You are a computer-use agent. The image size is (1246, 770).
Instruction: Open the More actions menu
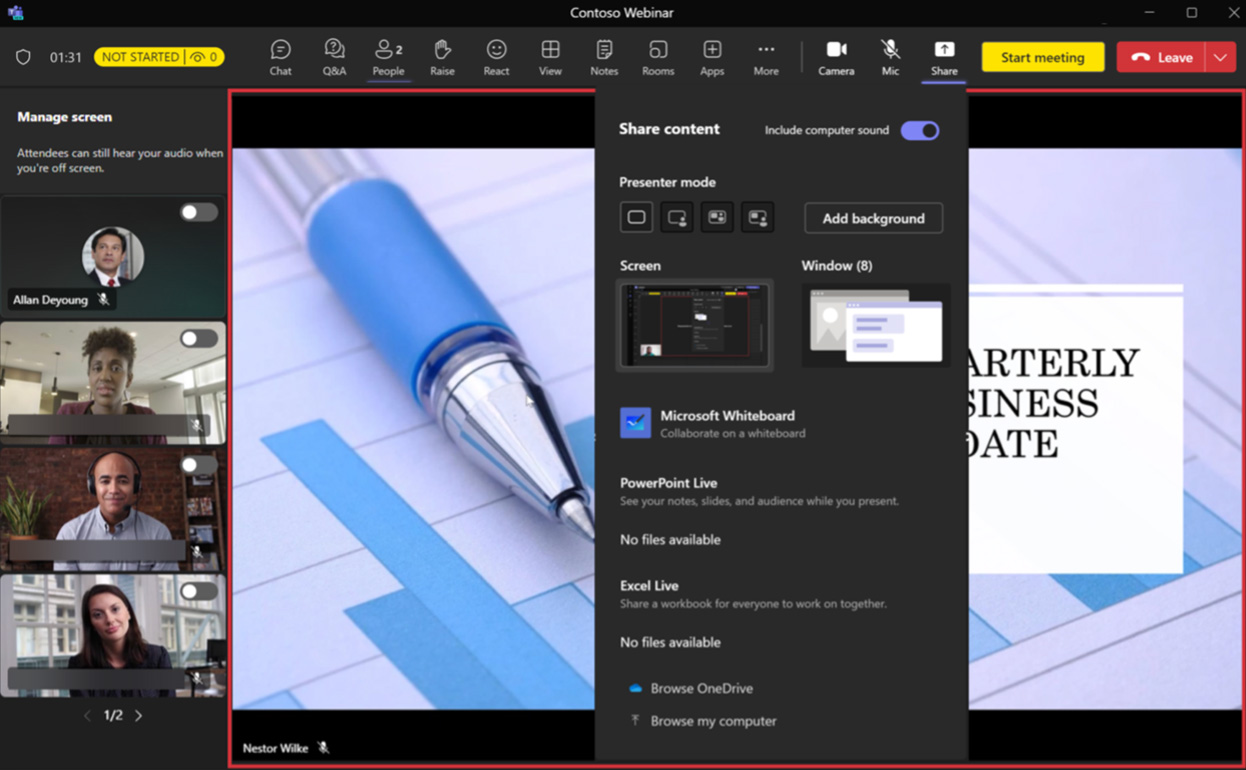click(x=766, y=57)
